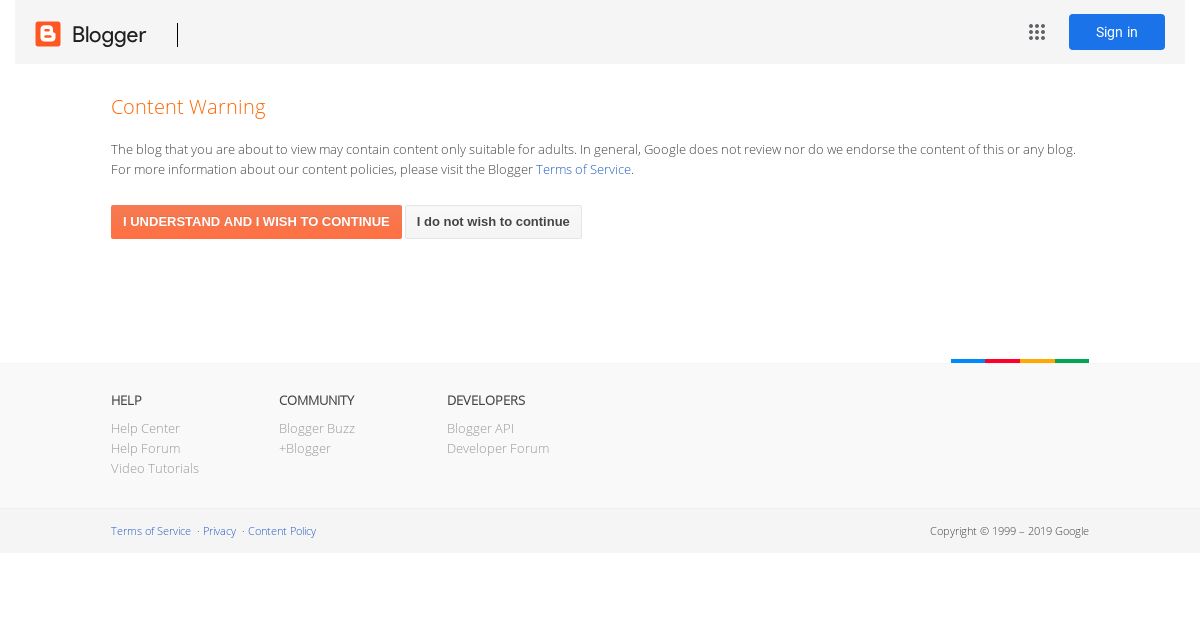Visit the Developer Forum link
The width and height of the screenshot is (1200, 630).
coord(498,448)
